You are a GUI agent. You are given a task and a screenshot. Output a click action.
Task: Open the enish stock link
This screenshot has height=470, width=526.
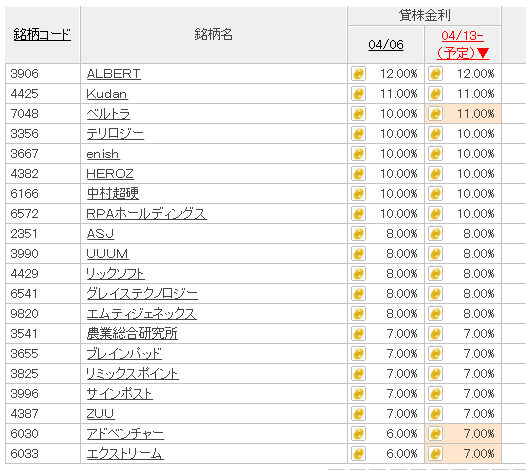tap(103, 154)
